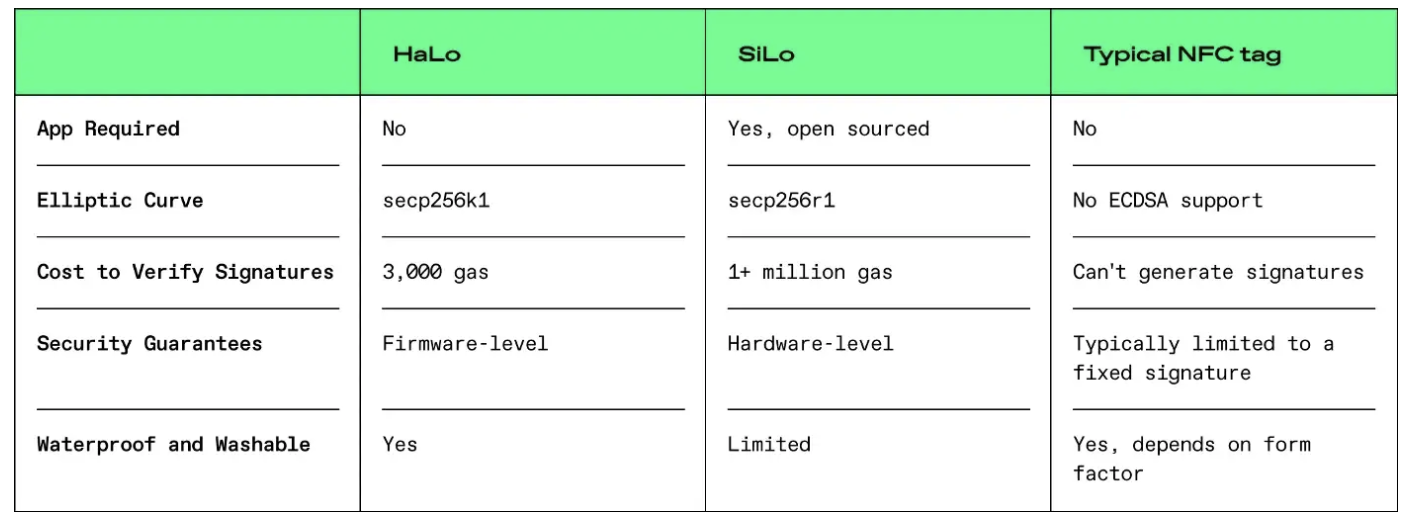Click the Hardware-level cell

(x=810, y=344)
